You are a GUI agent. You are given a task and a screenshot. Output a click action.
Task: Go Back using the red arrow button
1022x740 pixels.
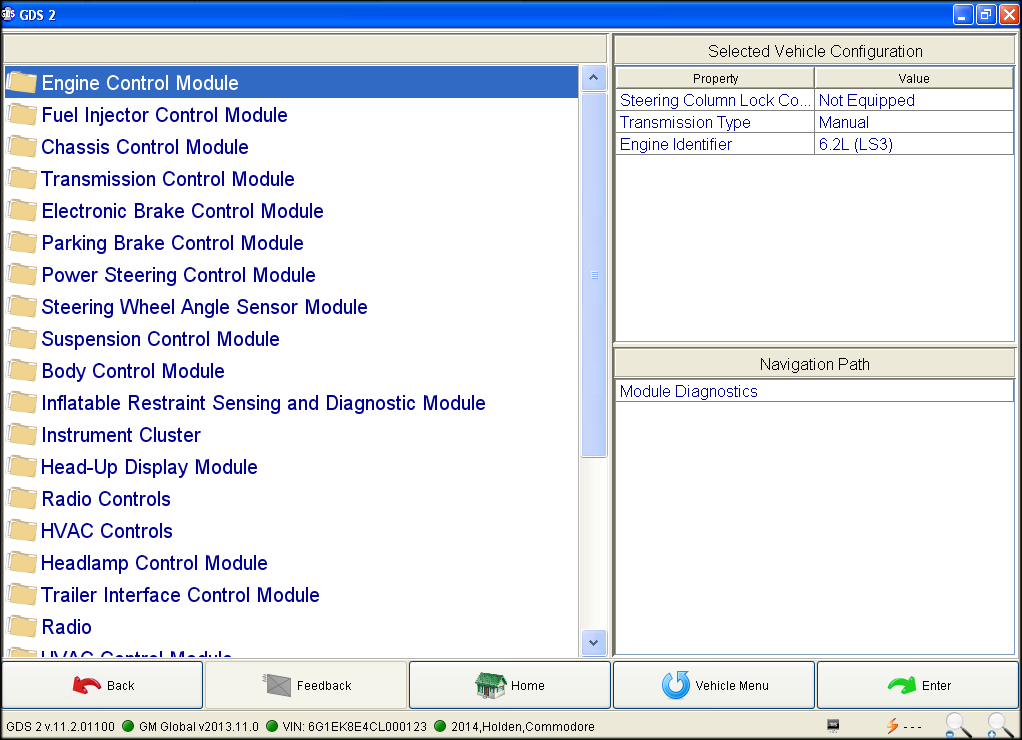102,685
